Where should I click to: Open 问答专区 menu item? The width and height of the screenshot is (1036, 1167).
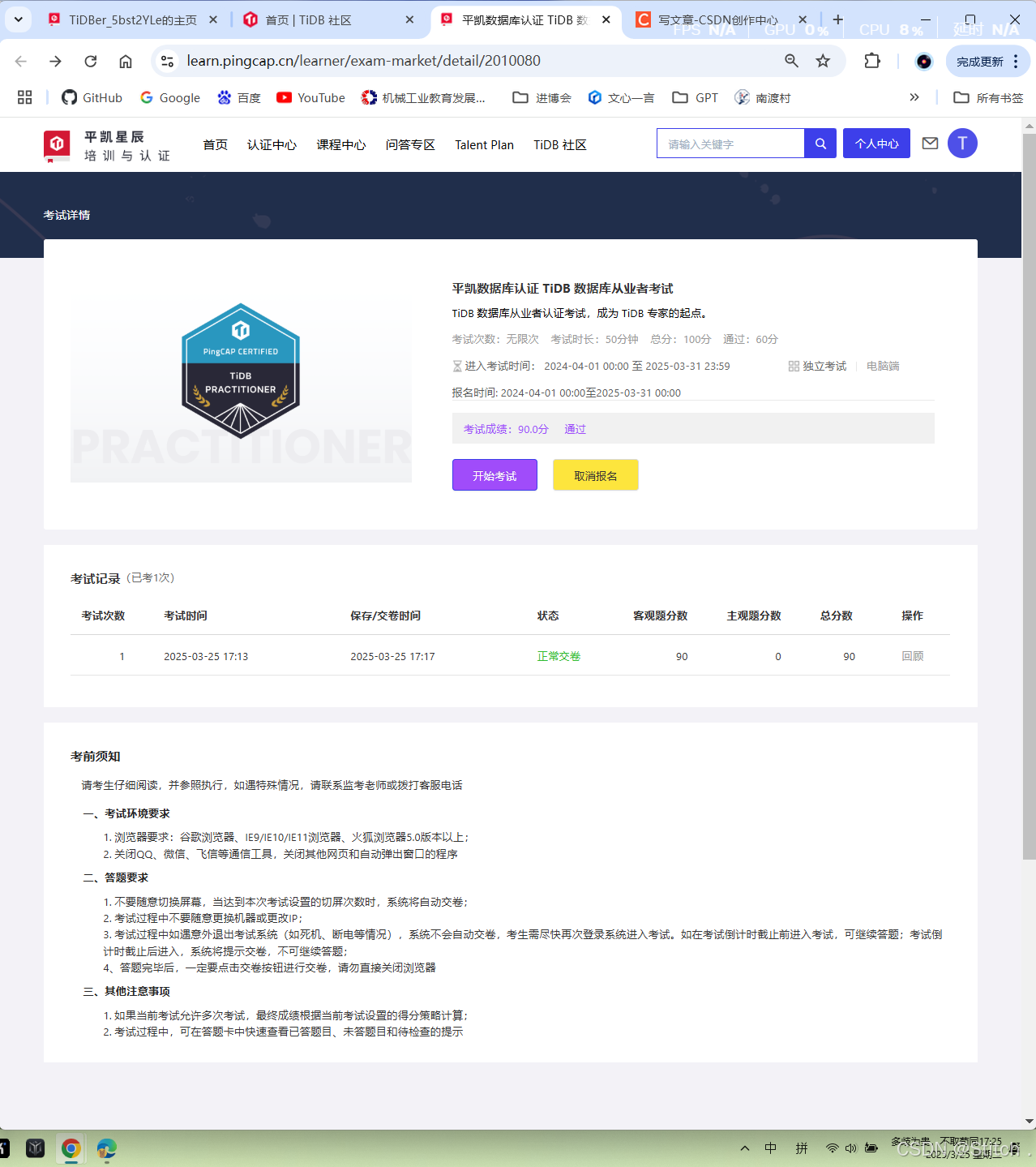tap(410, 144)
